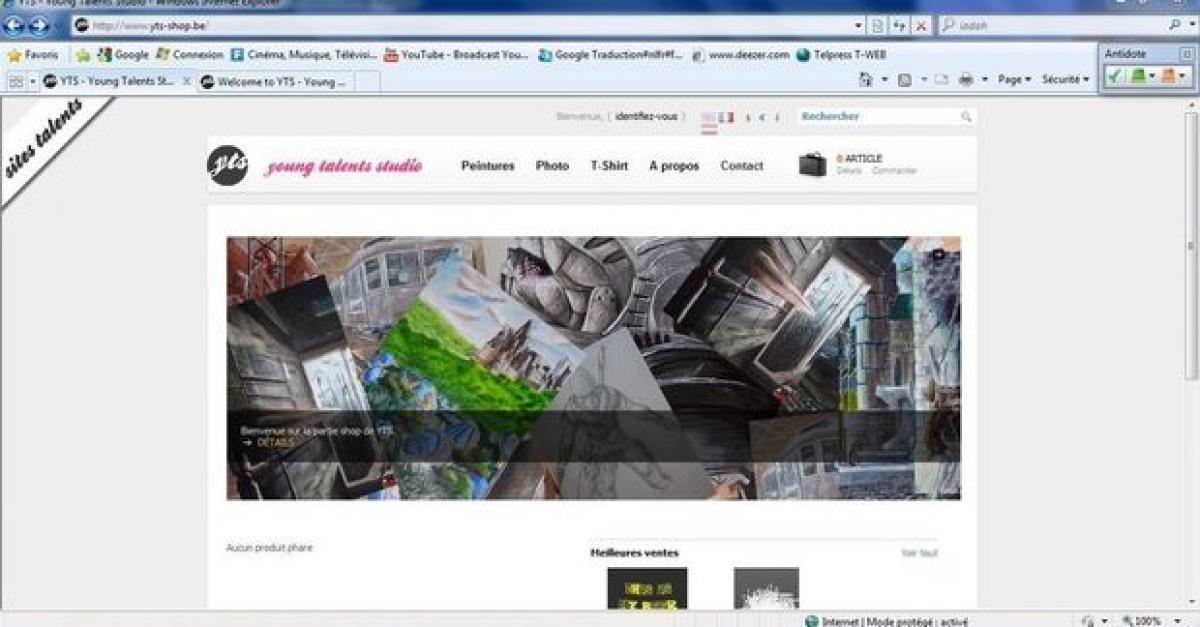The image size is (1200, 627).
Task: Open the Sécurité menu
Action: tap(1066, 80)
